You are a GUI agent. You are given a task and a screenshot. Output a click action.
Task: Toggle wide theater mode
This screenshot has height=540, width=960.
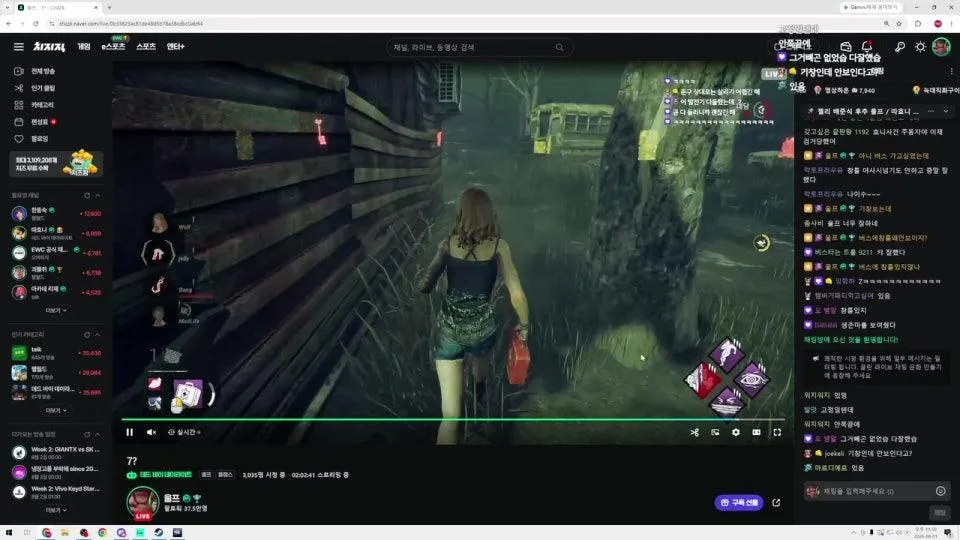(x=757, y=432)
